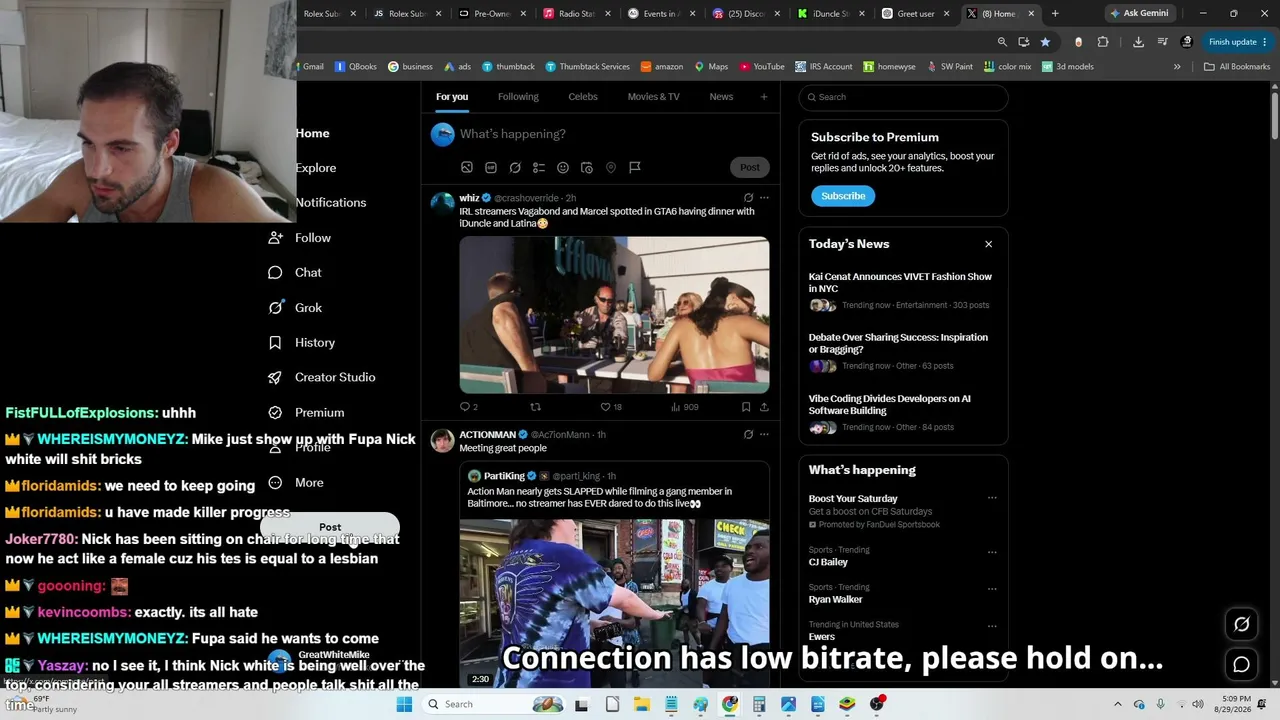Show hidden system tray icons
This screenshot has width=1280, height=720.
click(1118, 704)
